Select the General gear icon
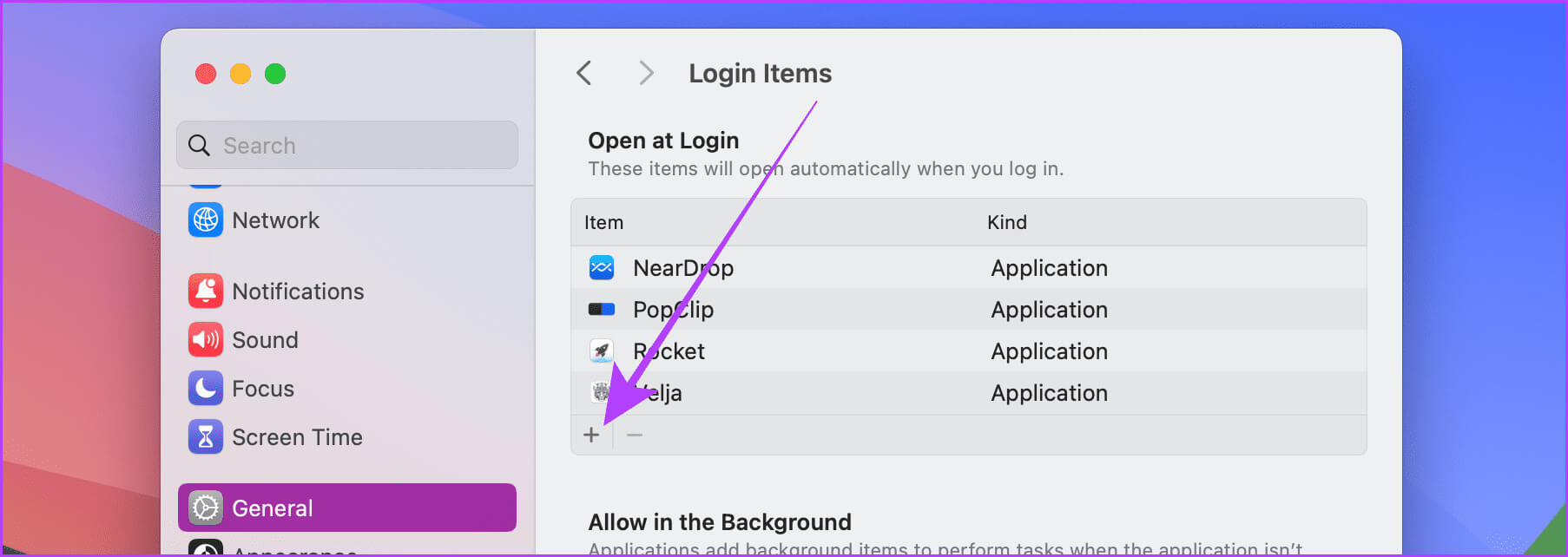 (206, 508)
